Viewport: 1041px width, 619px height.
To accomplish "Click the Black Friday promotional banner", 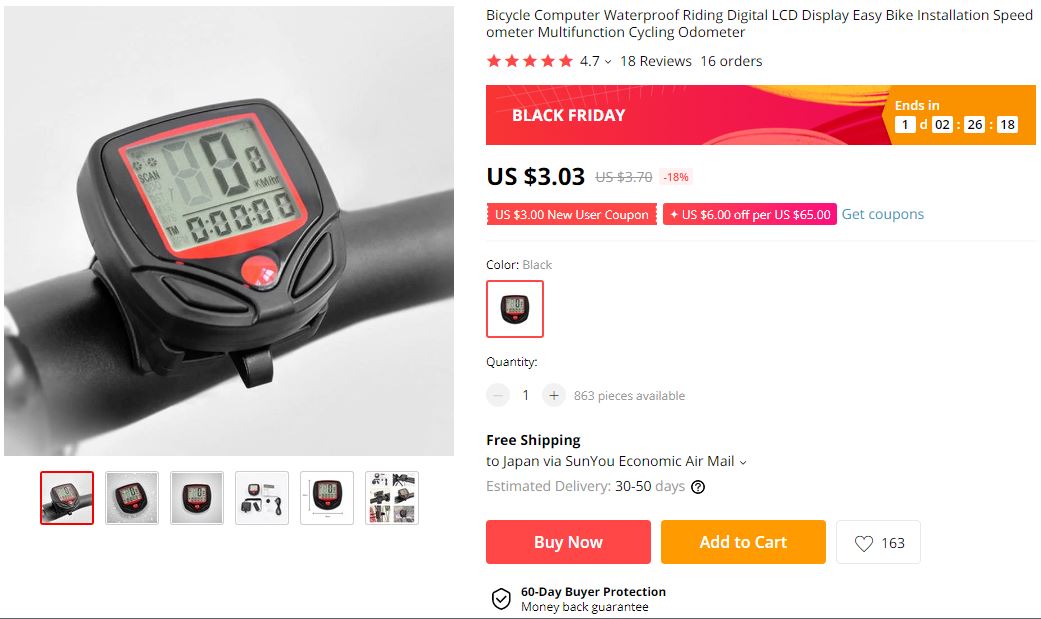I will (x=761, y=115).
